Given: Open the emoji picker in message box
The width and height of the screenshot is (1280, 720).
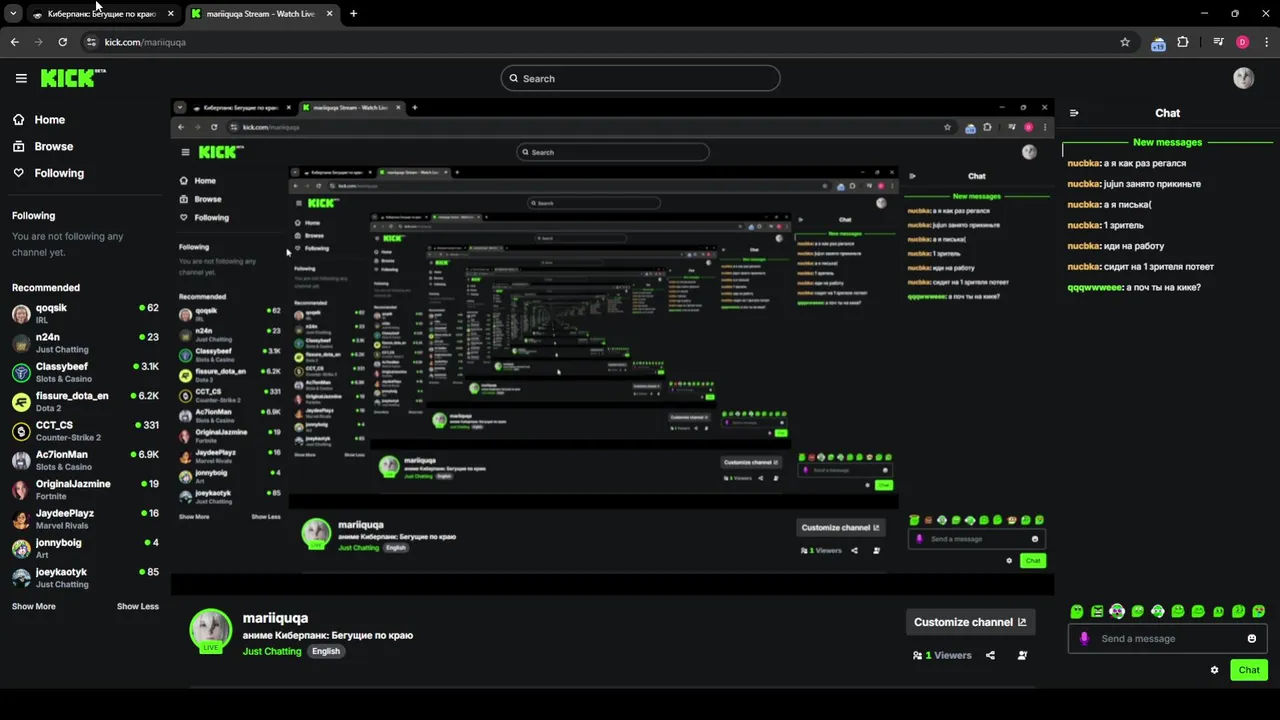Looking at the screenshot, I should (x=1251, y=638).
